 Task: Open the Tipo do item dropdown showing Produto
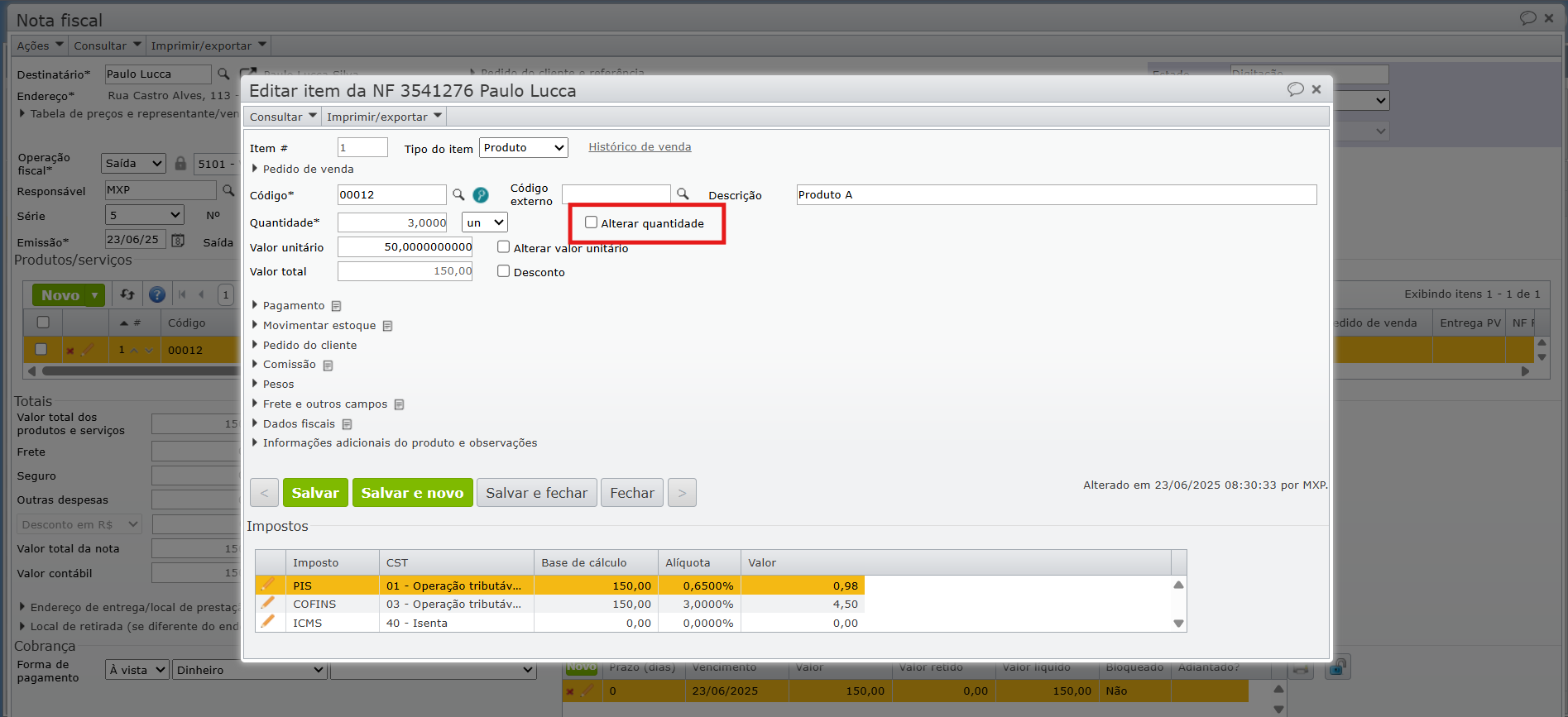tap(524, 148)
